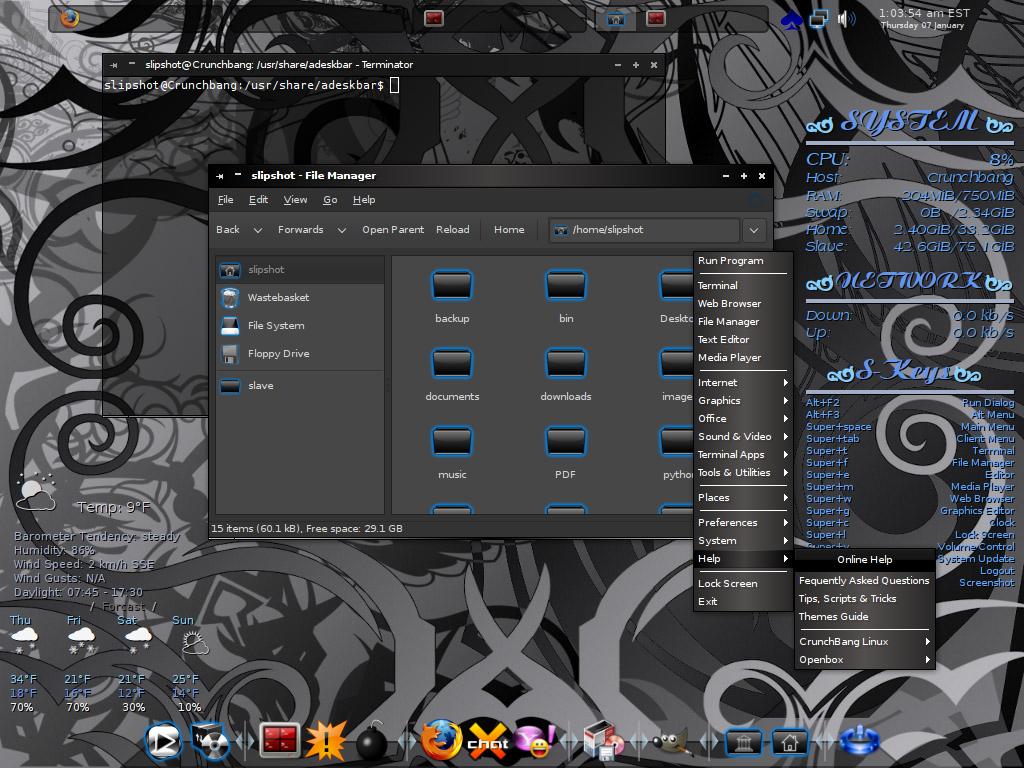1024x768 pixels.
Task: Select Wastebasket in File Manager sidebar
Action: [x=300, y=297]
